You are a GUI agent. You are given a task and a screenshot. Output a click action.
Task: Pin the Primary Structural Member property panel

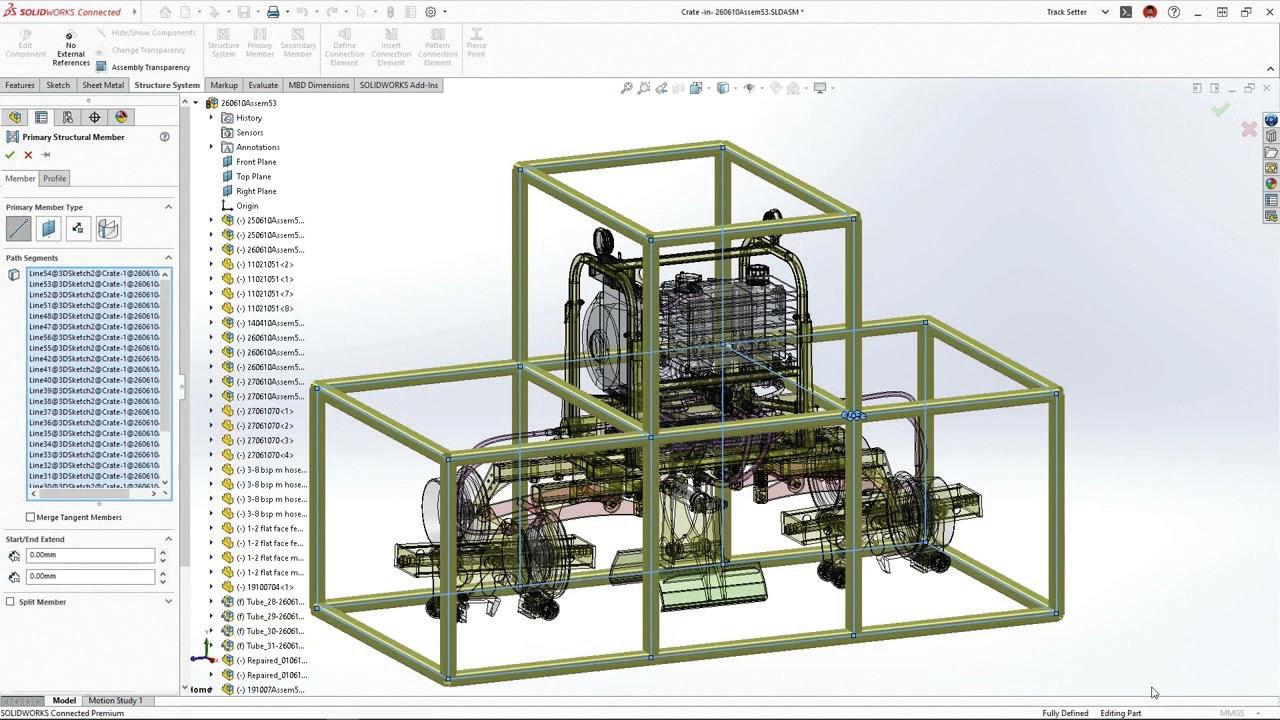tap(46, 155)
